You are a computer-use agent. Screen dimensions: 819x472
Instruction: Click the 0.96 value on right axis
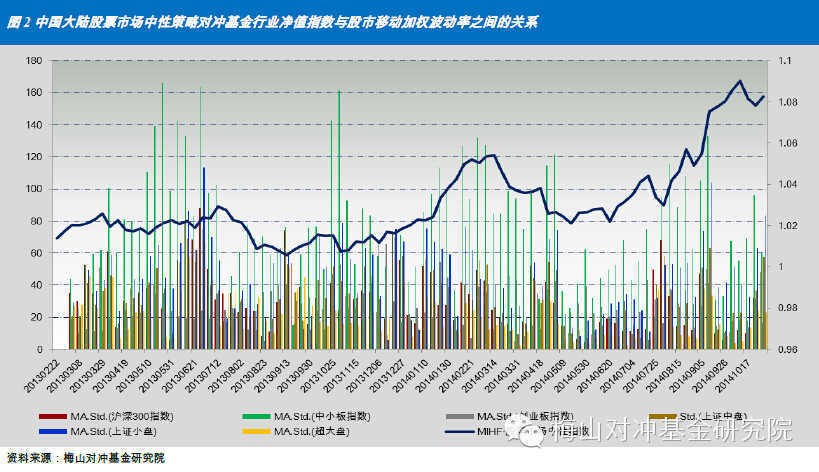[x=786, y=349]
